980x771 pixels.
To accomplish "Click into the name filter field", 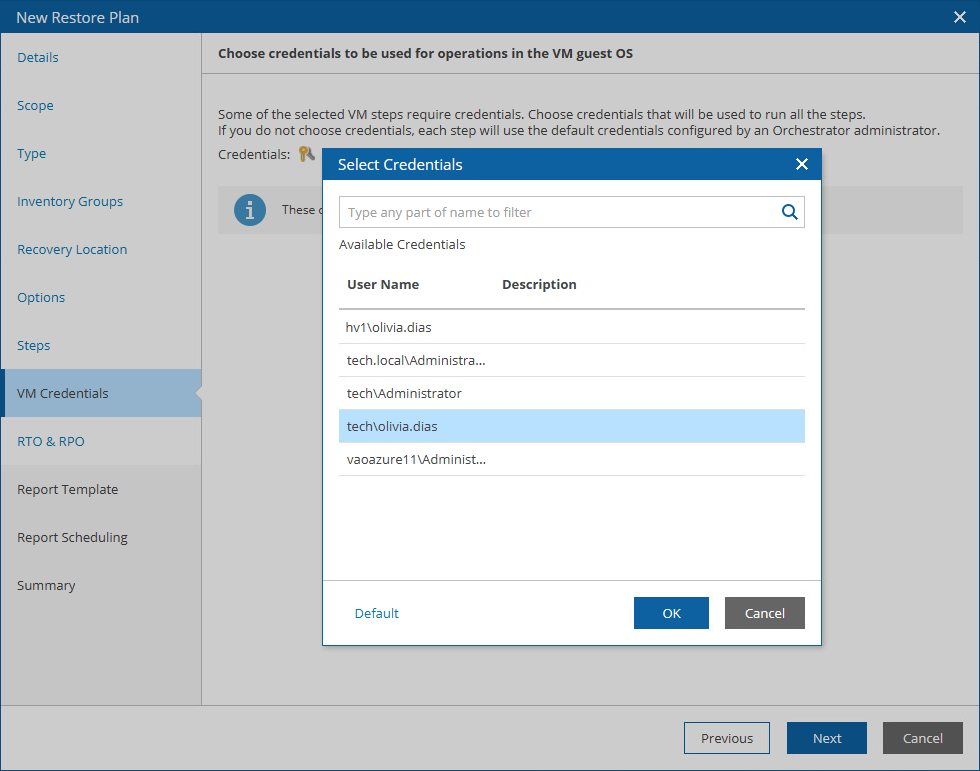I will (558, 212).
